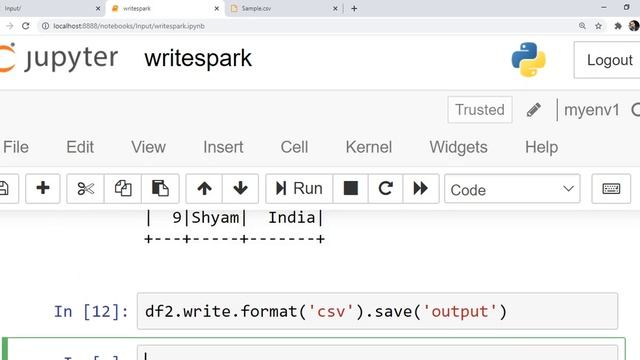
Task: Cut selected cells with the scissors icon
Action: (85, 189)
